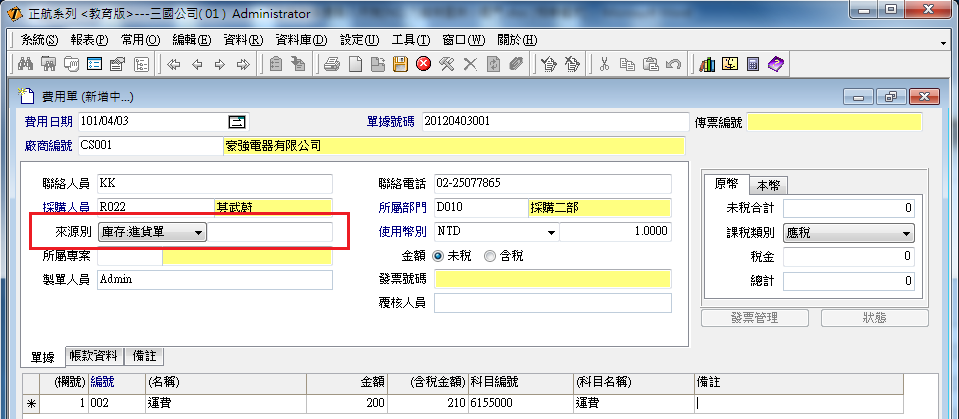Select the 未稅 radio button

(x=439, y=255)
